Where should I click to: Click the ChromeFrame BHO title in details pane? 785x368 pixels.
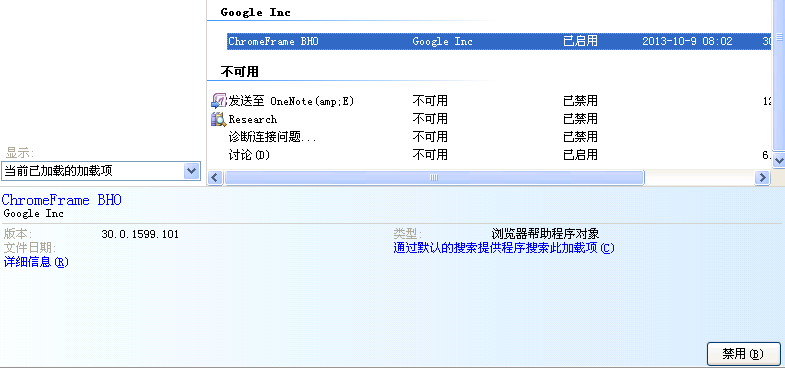(x=62, y=200)
